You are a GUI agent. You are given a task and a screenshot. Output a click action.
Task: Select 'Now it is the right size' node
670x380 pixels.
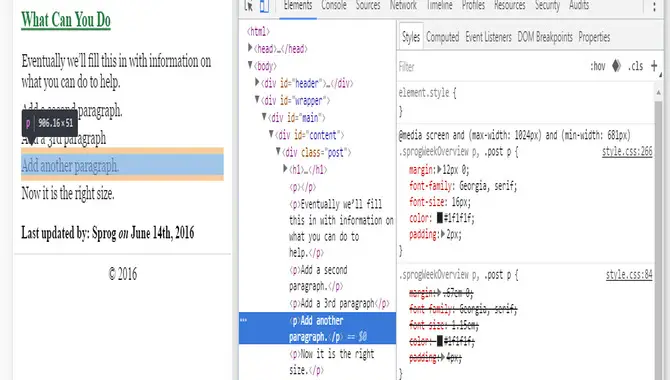pos(332,362)
